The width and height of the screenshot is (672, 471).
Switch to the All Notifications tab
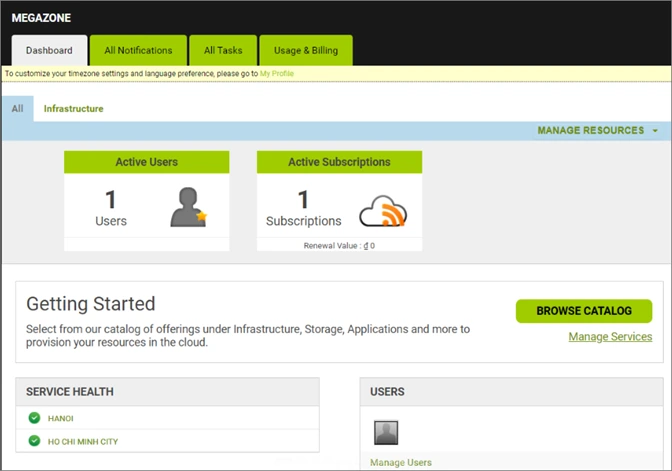point(138,51)
